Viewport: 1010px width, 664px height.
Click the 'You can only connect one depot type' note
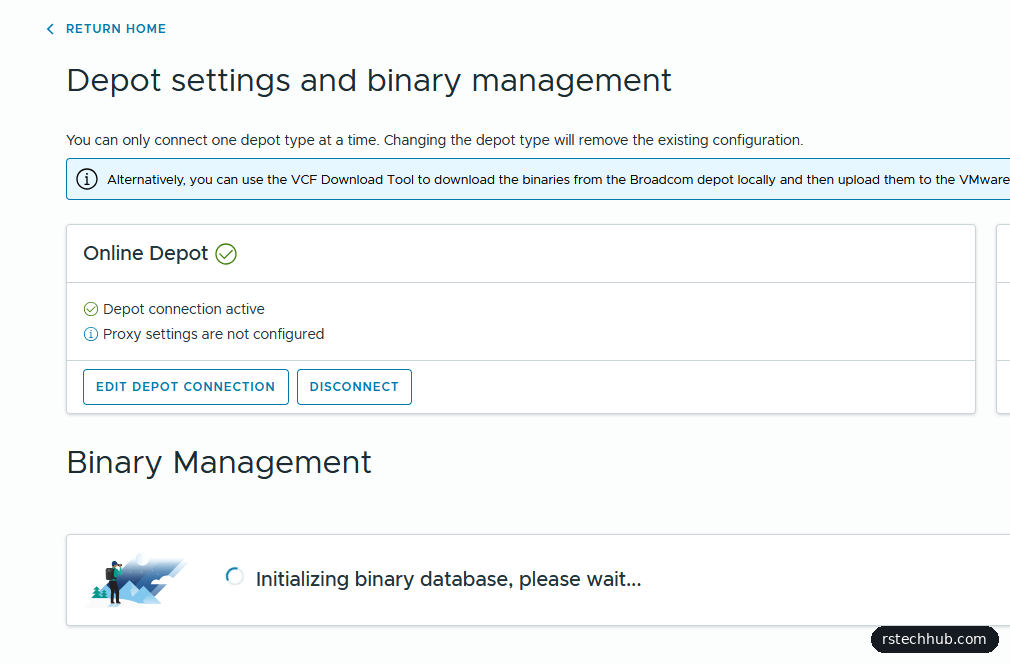pos(435,140)
